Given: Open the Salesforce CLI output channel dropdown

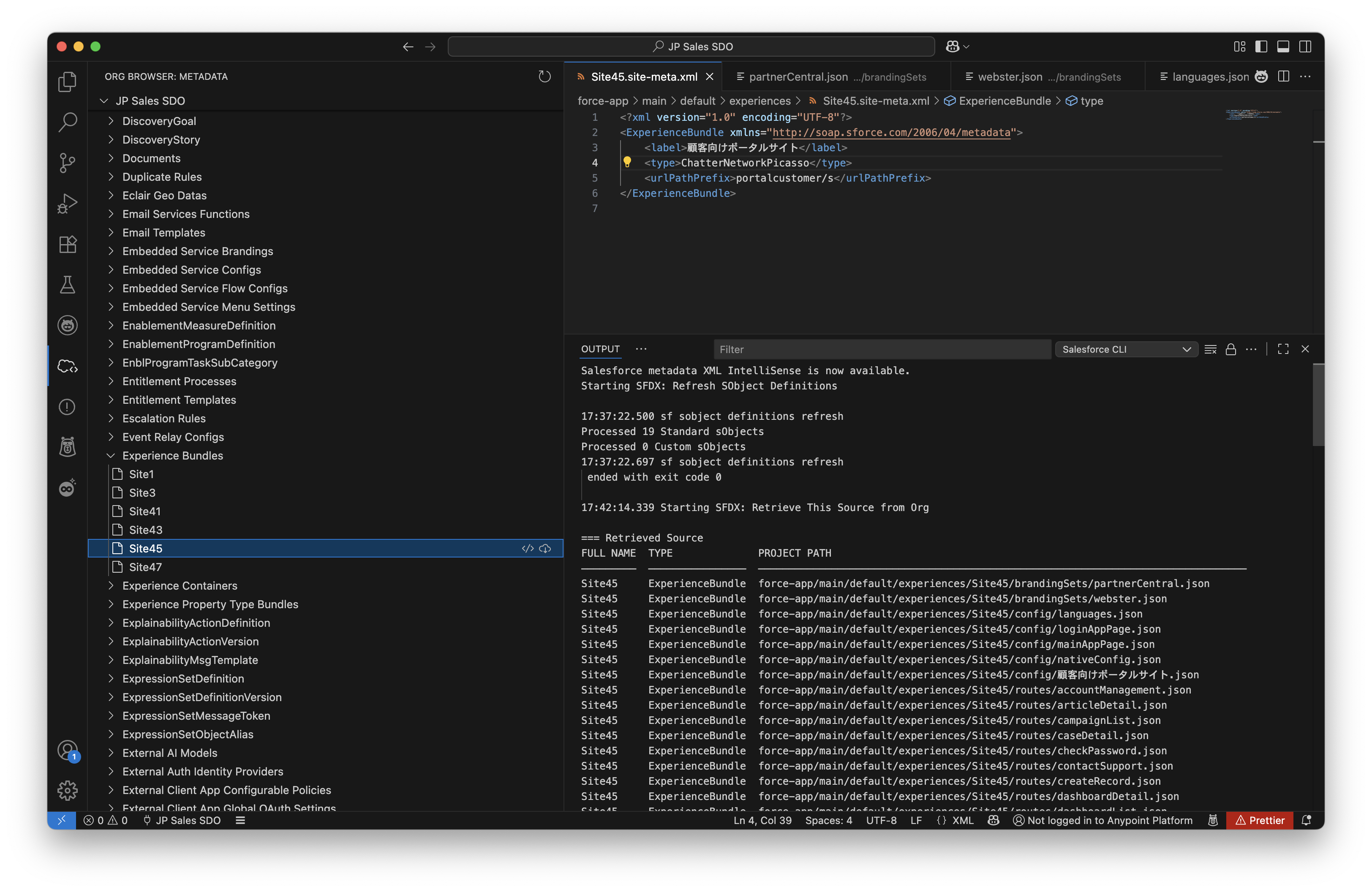Looking at the screenshot, I should [1126, 349].
